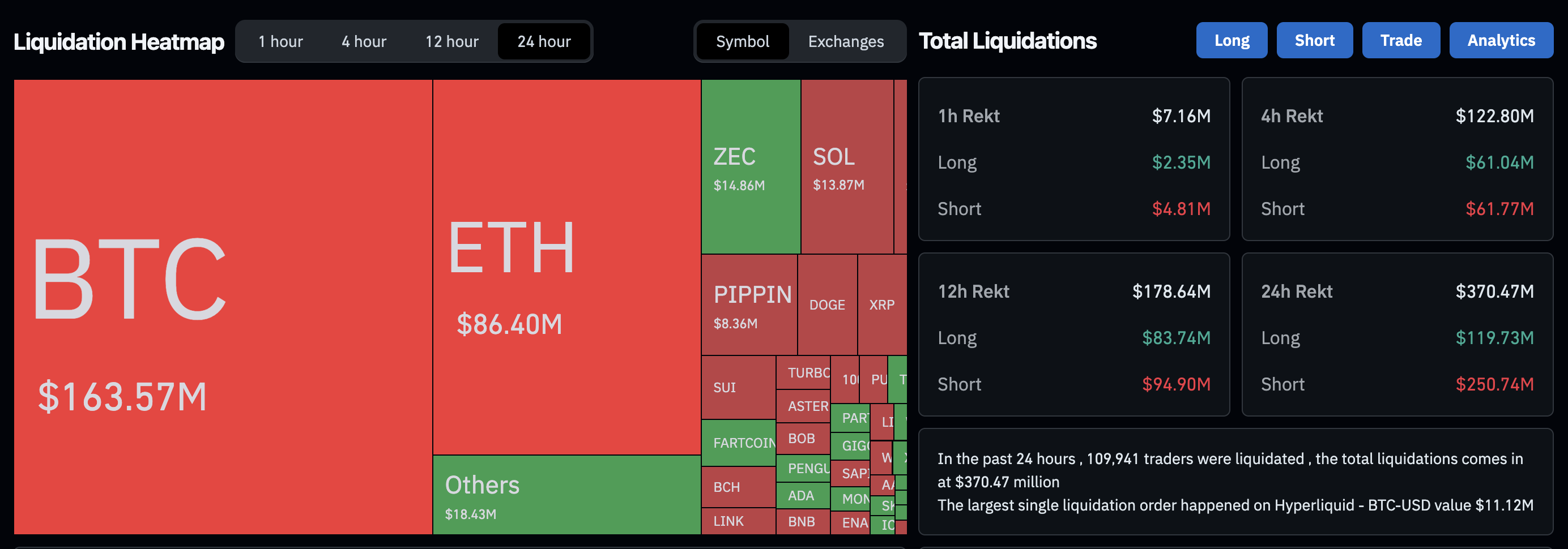1568x549 pixels.
Task: Click the Short liquidations button
Action: (1314, 40)
